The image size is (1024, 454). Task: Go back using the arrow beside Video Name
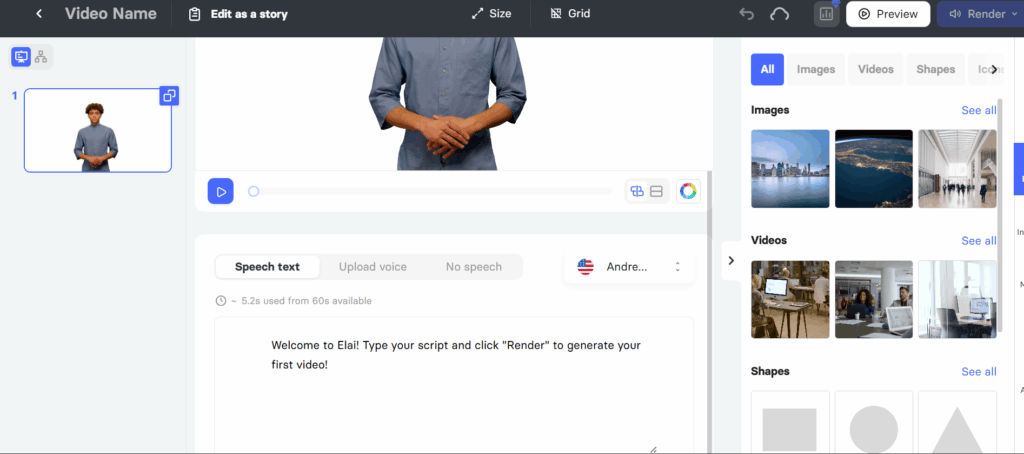tap(39, 14)
